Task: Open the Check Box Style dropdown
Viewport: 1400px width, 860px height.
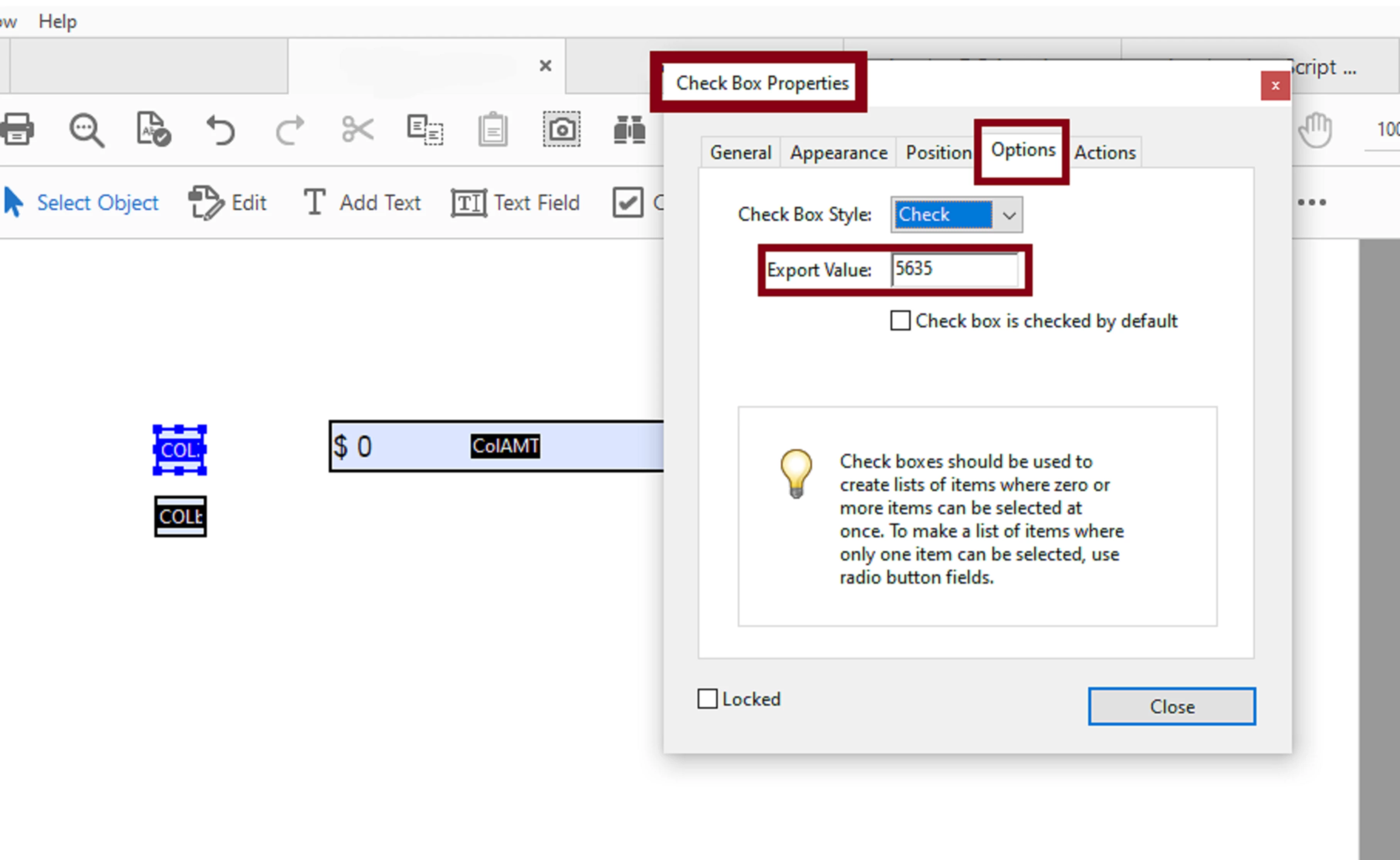Action: coord(1009,215)
